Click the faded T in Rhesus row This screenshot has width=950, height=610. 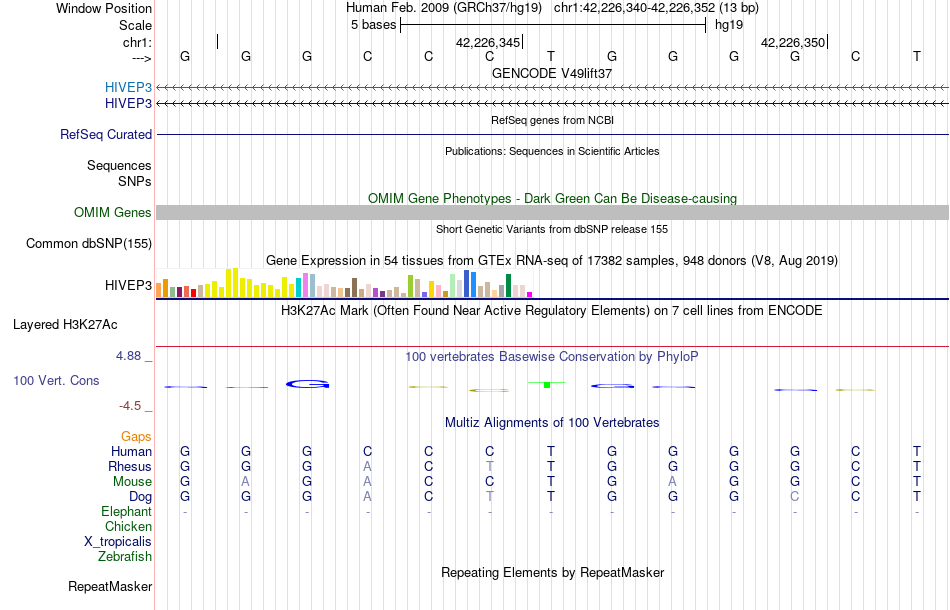(x=490, y=467)
